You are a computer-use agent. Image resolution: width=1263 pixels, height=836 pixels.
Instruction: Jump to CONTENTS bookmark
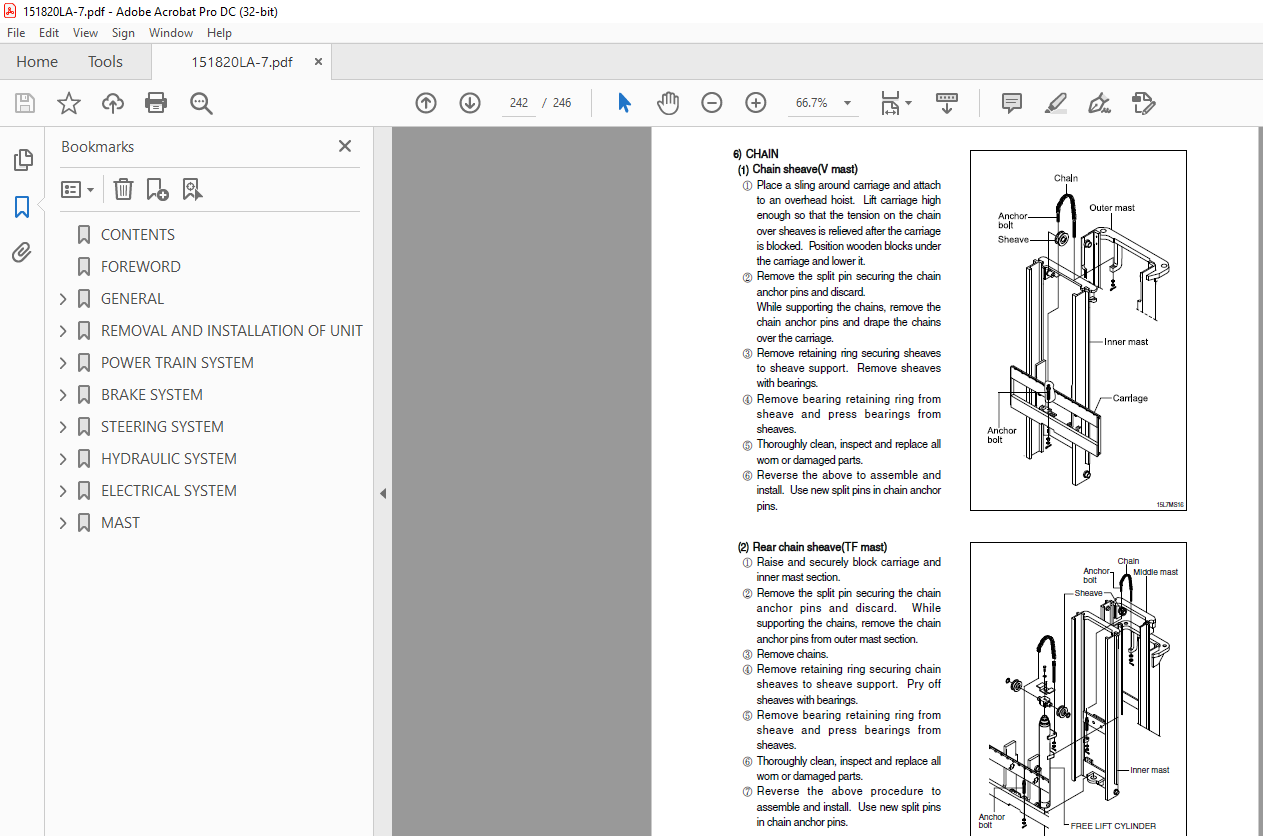point(138,235)
